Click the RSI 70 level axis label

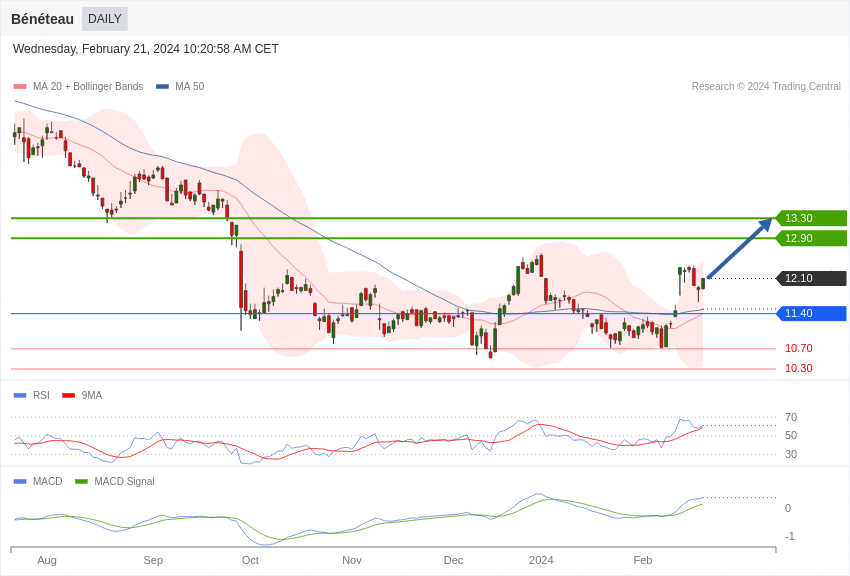791,417
